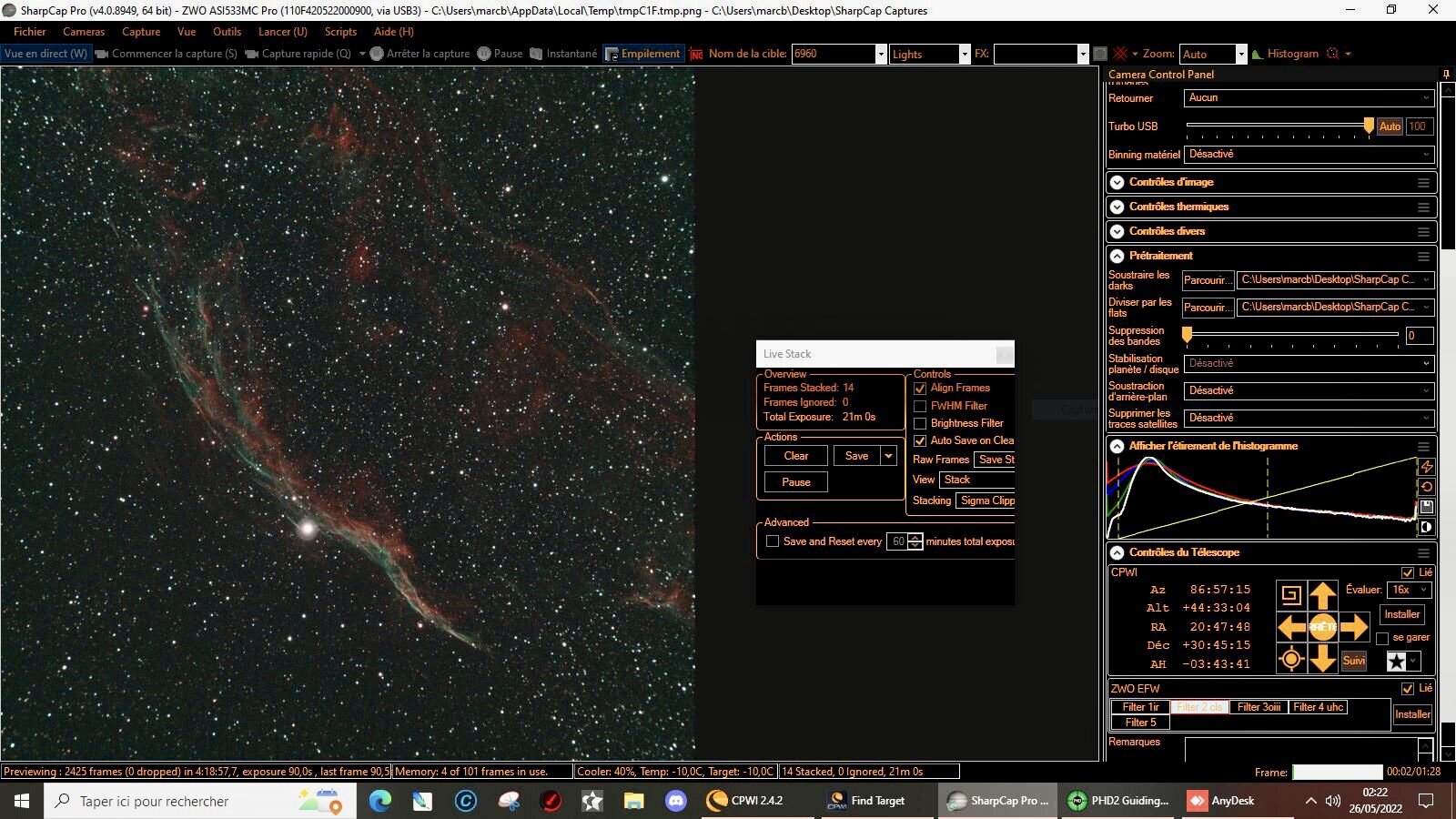Click the spiral search icon in telescope controls
Image resolution: width=1456 pixels, height=819 pixels.
click(1291, 596)
